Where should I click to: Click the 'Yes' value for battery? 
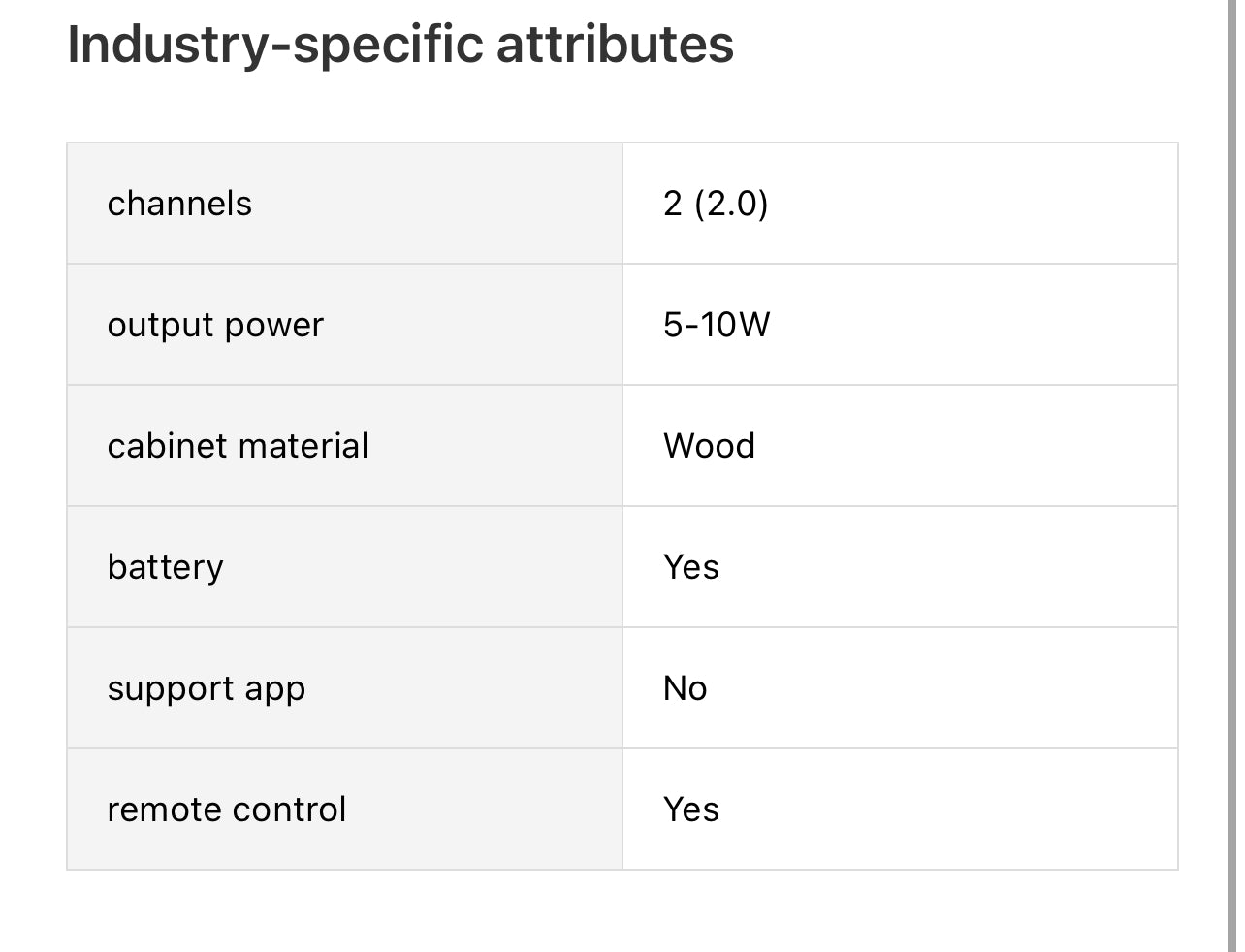point(691,567)
